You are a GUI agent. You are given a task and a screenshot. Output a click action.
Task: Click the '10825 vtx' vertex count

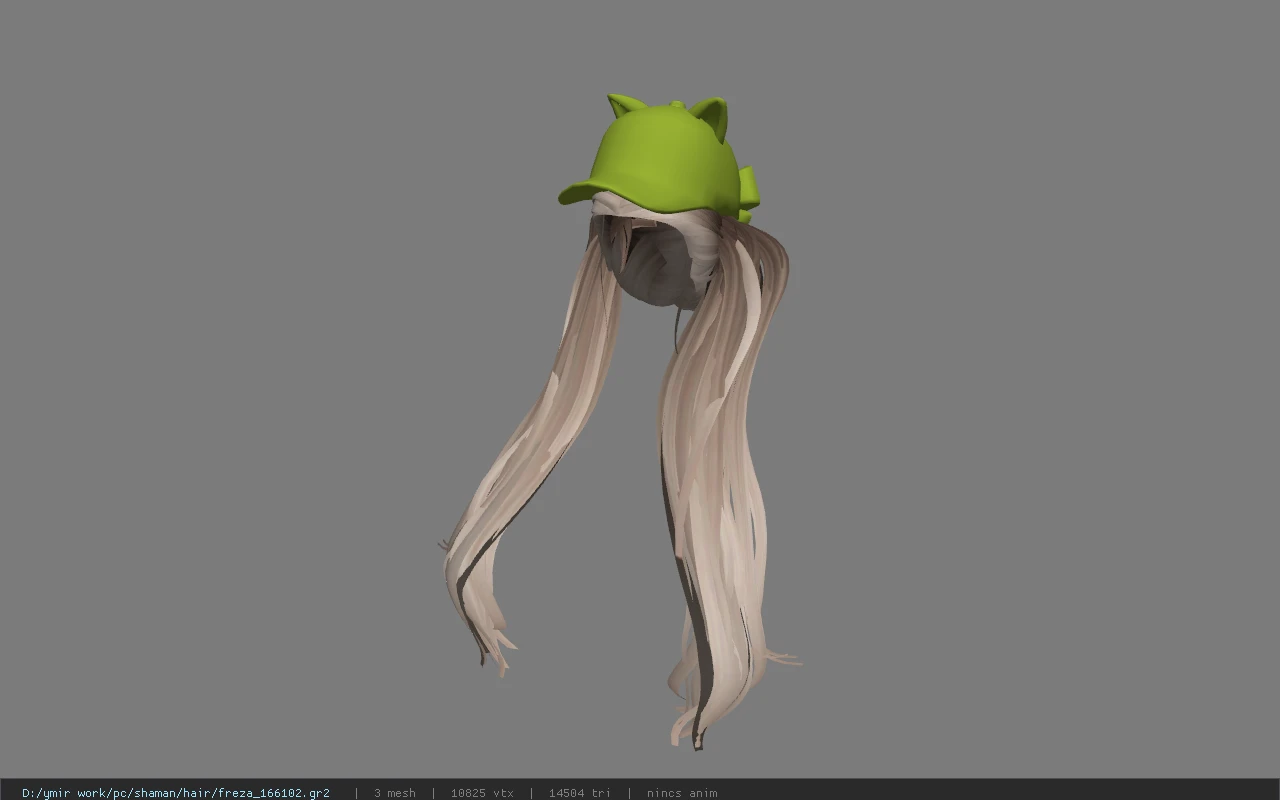click(482, 793)
